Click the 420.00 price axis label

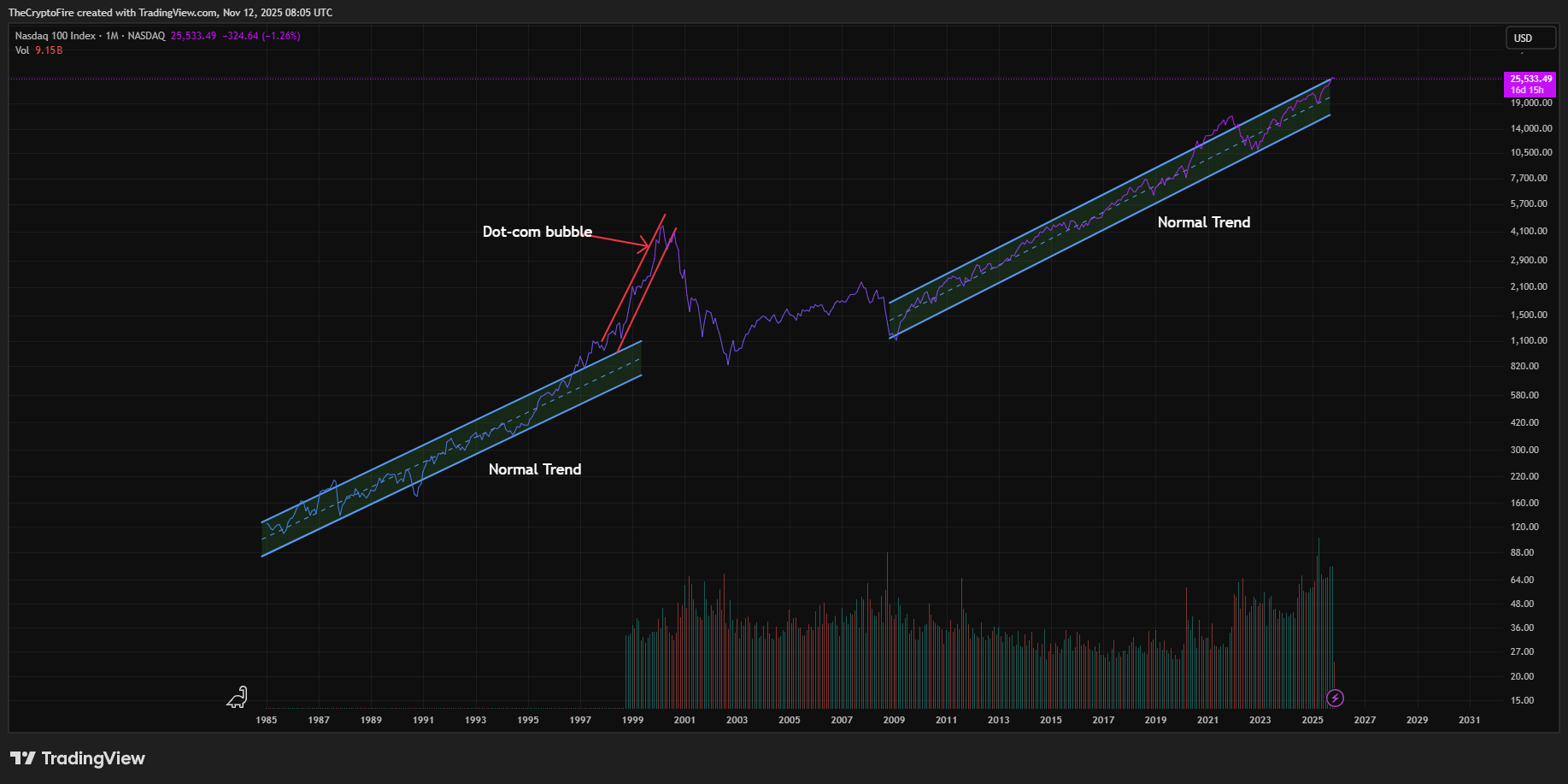coord(1524,423)
